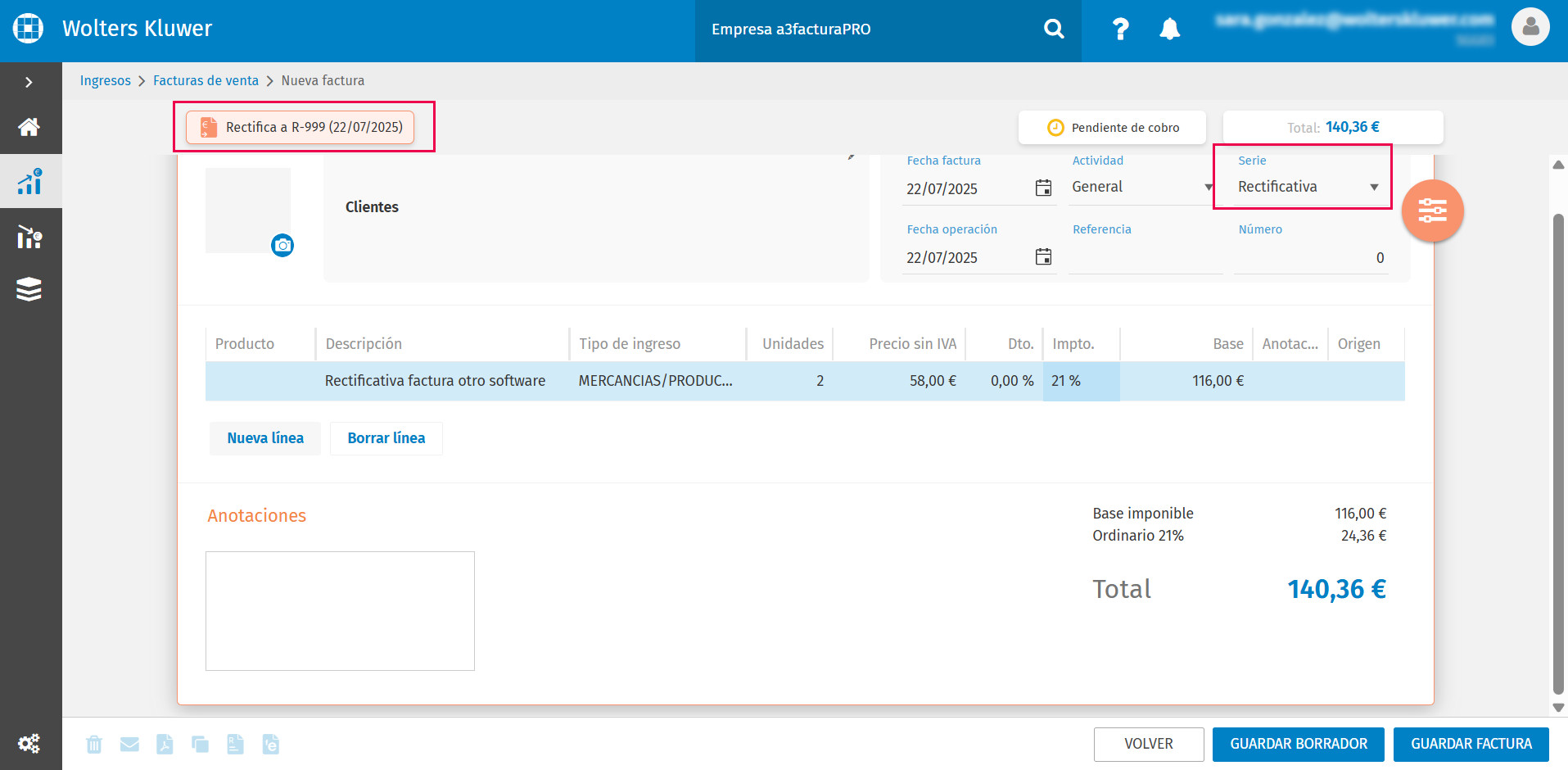The image size is (1568, 770).
Task: Open help question mark icon
Action: click(x=1120, y=29)
